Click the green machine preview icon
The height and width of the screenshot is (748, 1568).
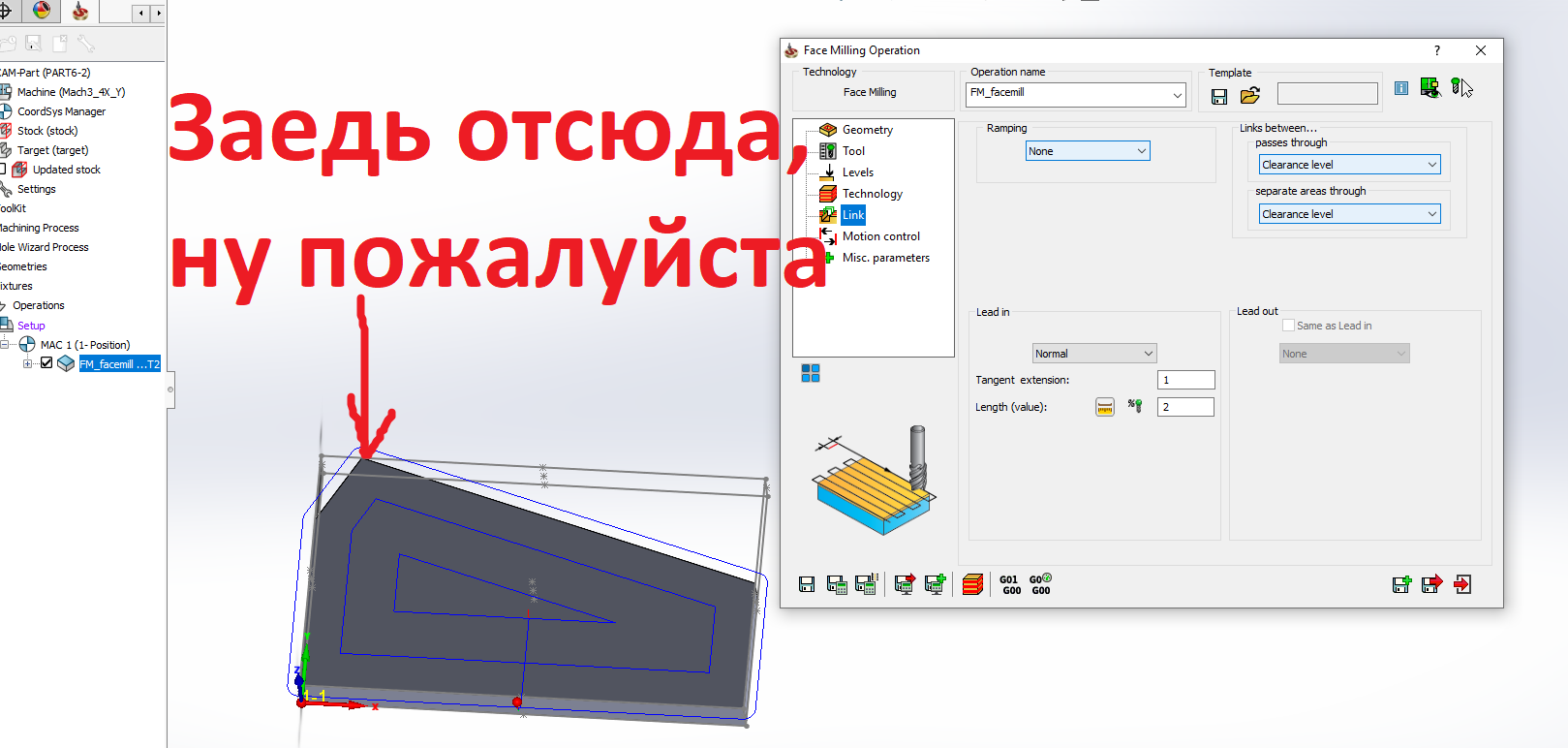pyautogui.click(x=1430, y=88)
